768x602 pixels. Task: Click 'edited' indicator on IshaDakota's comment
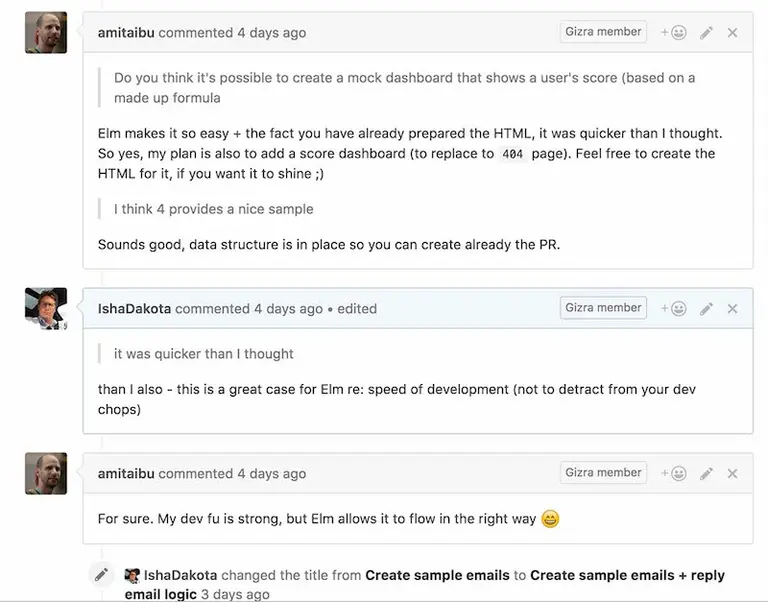[x=357, y=309]
